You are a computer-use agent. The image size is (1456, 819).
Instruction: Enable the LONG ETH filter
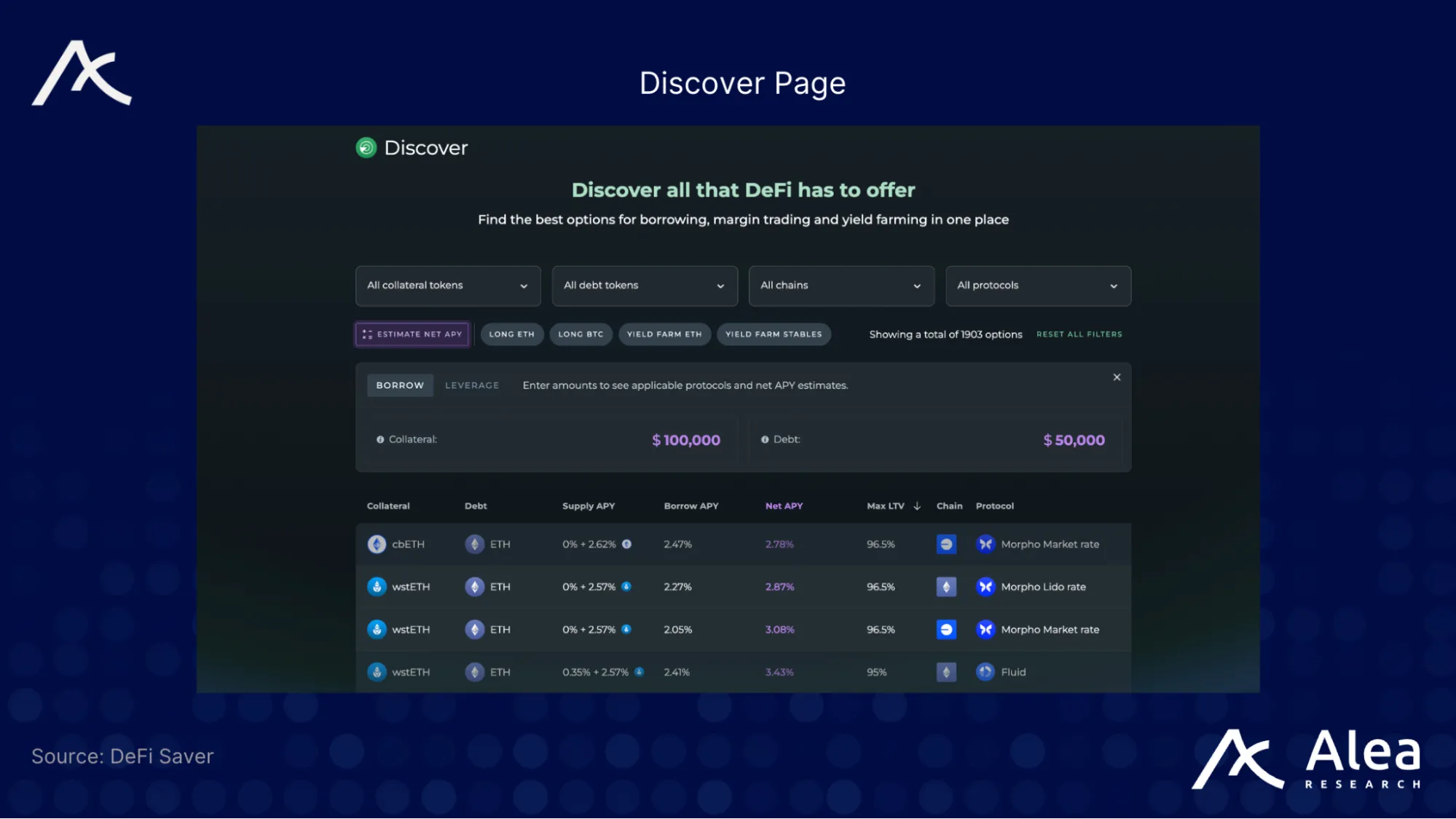click(511, 334)
